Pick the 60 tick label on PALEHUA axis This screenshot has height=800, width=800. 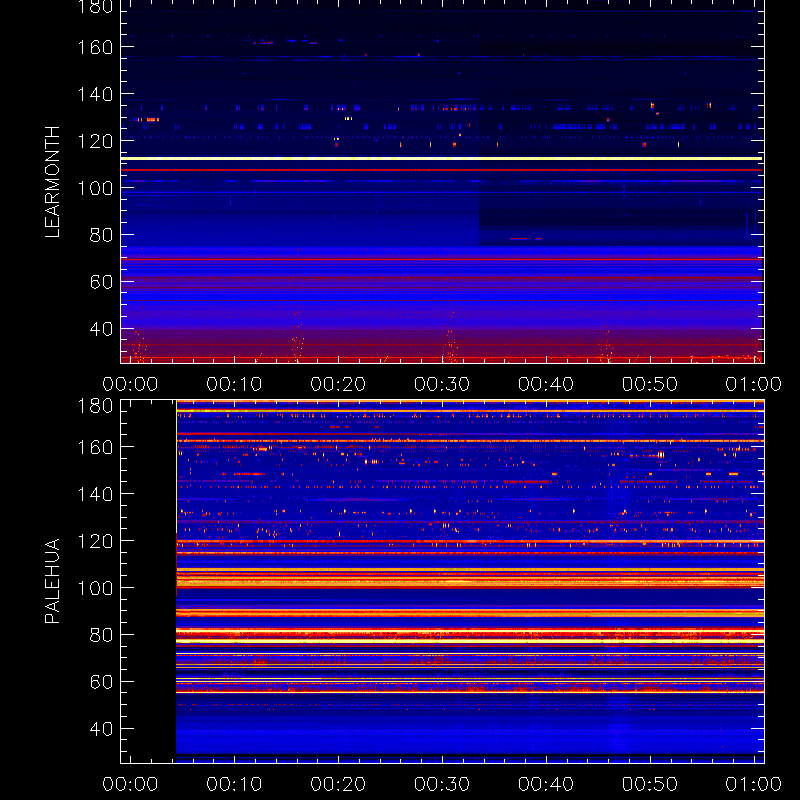101,682
